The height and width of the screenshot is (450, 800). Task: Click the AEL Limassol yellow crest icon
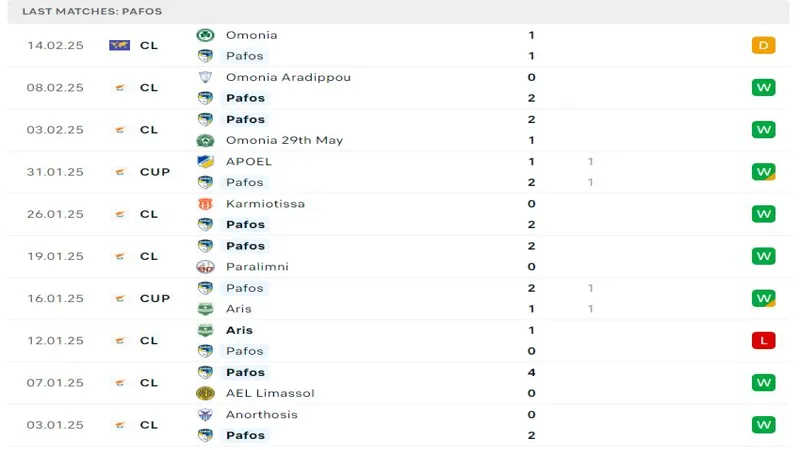point(205,393)
